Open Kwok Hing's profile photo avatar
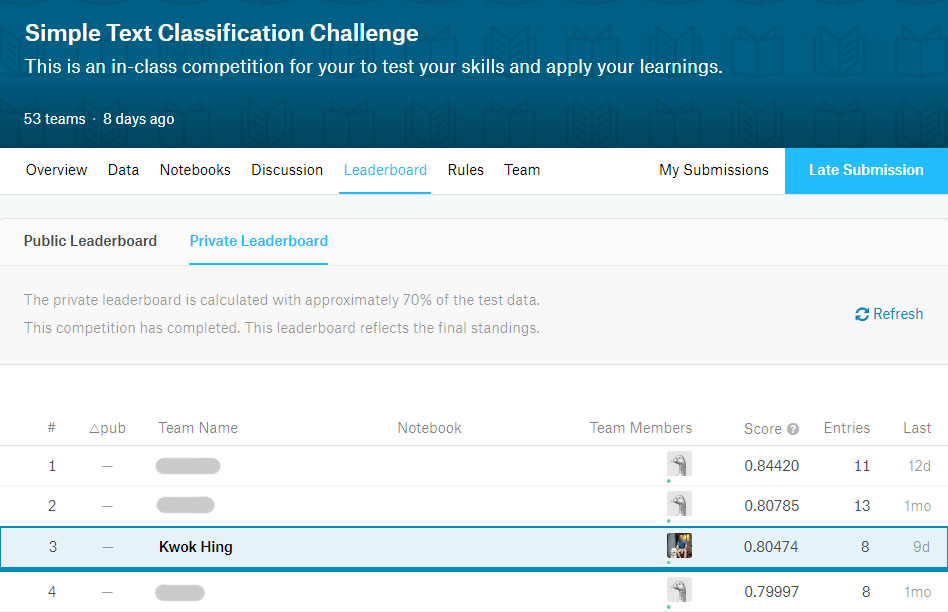Screen dimensions: 948x612 pos(679,545)
